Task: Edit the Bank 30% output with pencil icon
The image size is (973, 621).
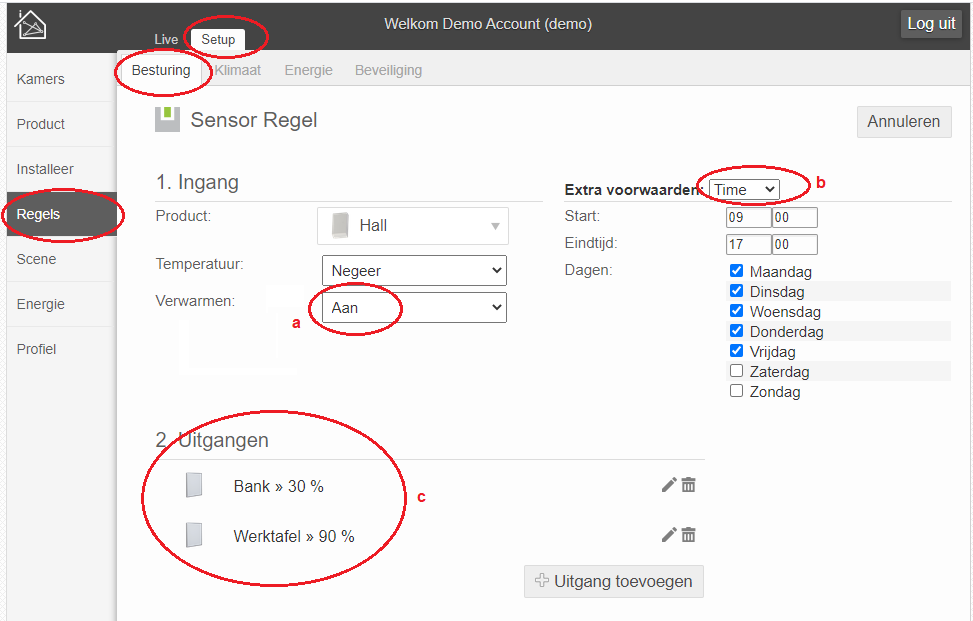Action: tap(669, 485)
